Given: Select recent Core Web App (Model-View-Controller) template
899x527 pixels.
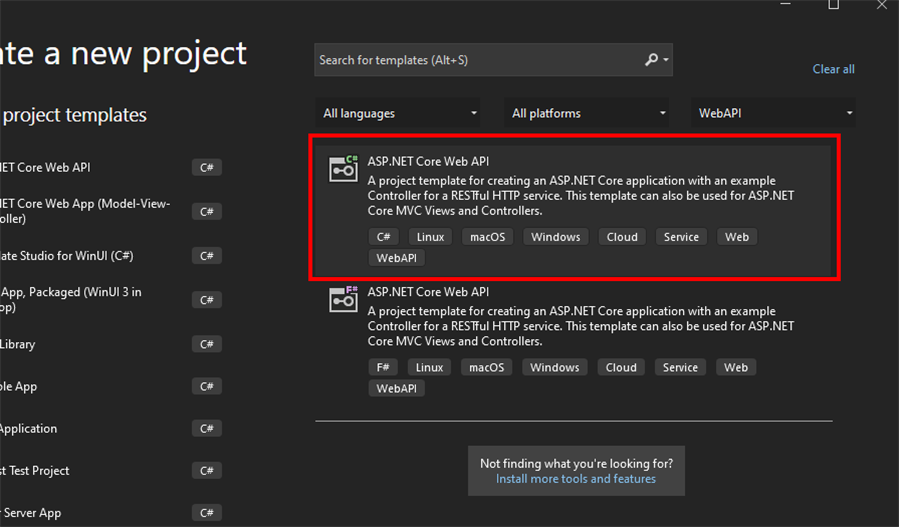Looking at the screenshot, I should click(x=85, y=211).
